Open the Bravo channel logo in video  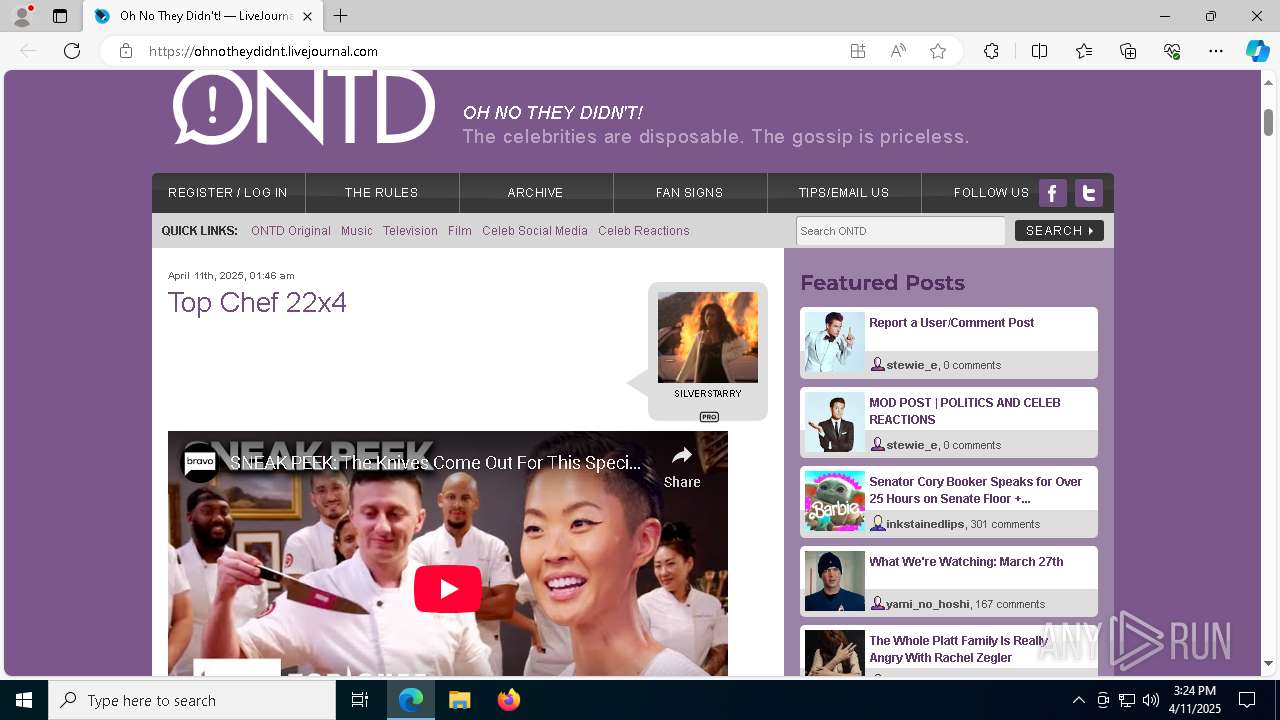[x=200, y=463]
